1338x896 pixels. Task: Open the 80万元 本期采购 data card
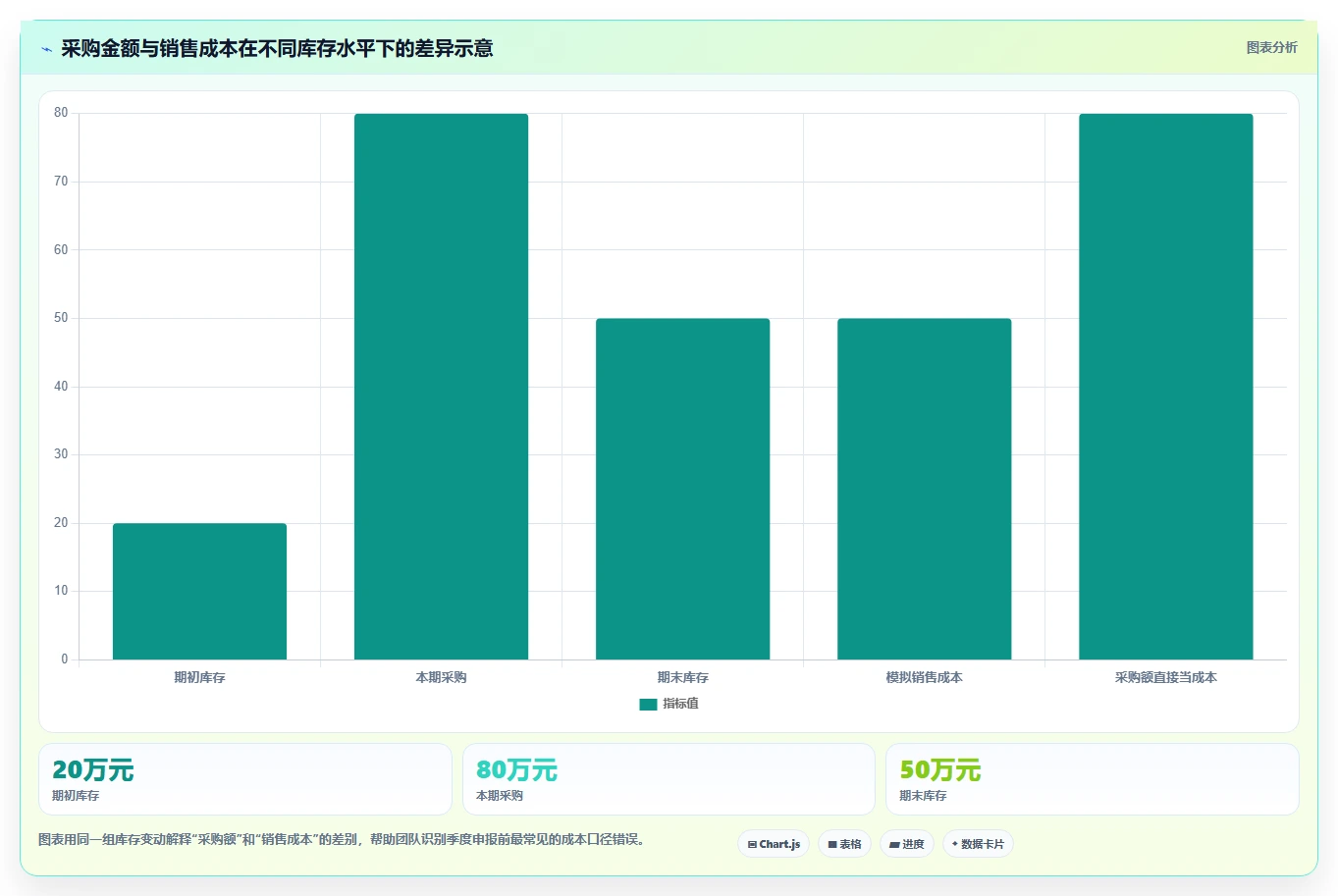(669, 779)
